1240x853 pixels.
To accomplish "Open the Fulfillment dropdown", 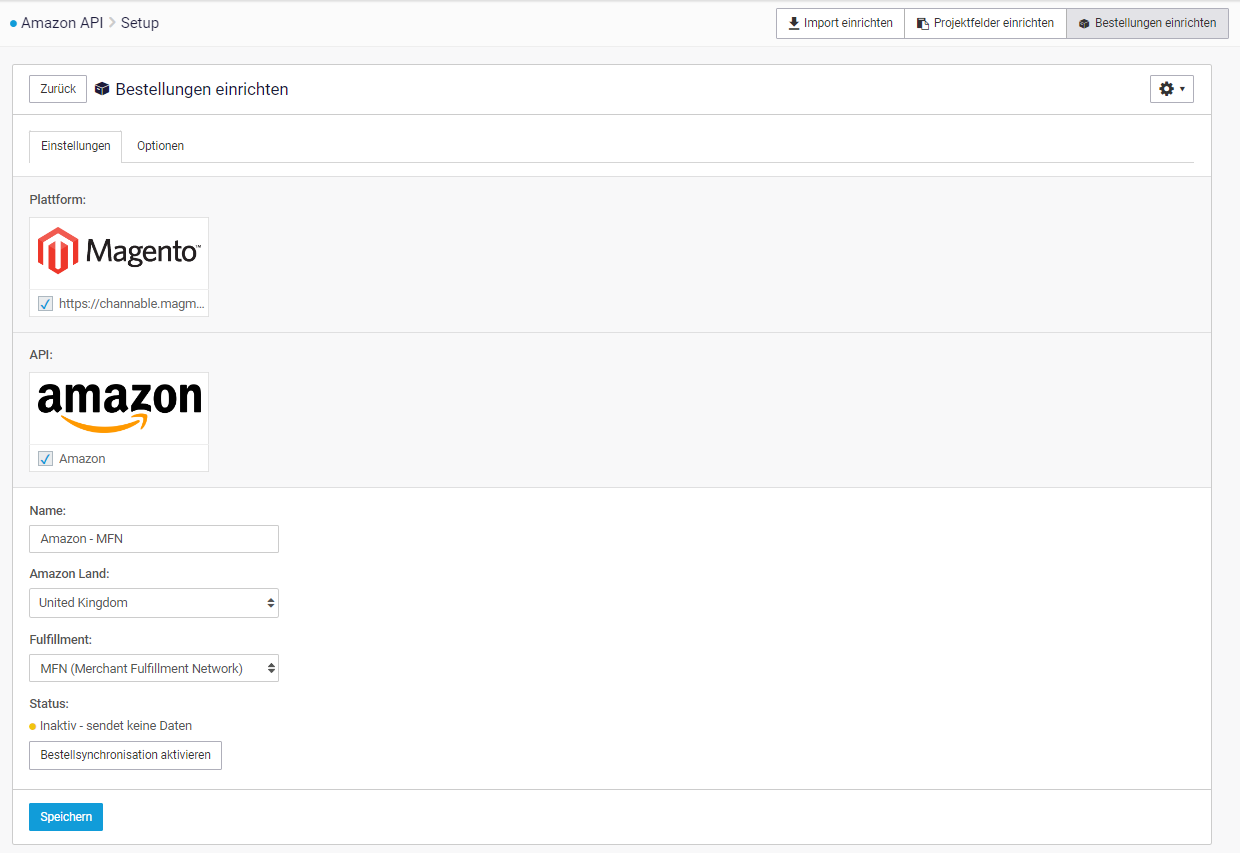I will (154, 668).
